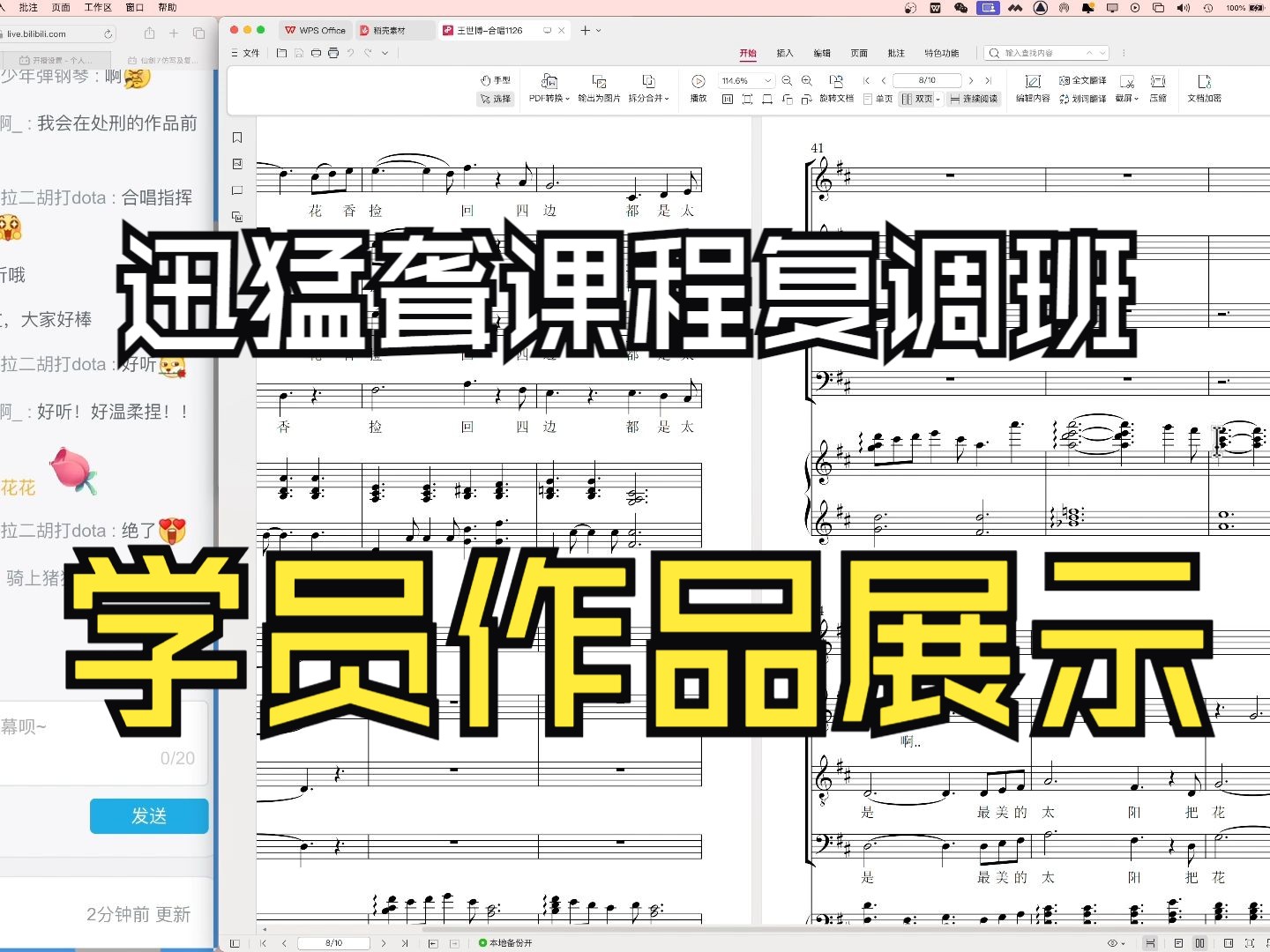Switch to the 编辑 ribbon tab
This screenshot has width=1270, height=952.
822,53
